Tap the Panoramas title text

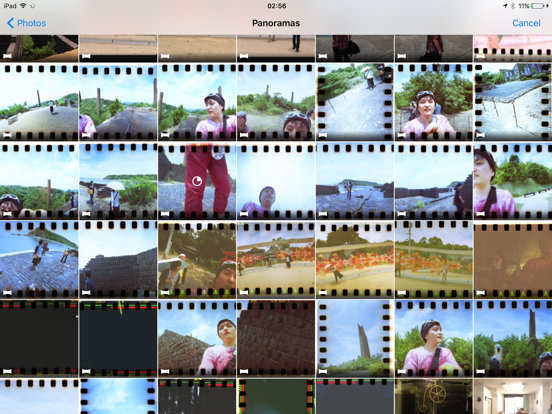point(276,23)
